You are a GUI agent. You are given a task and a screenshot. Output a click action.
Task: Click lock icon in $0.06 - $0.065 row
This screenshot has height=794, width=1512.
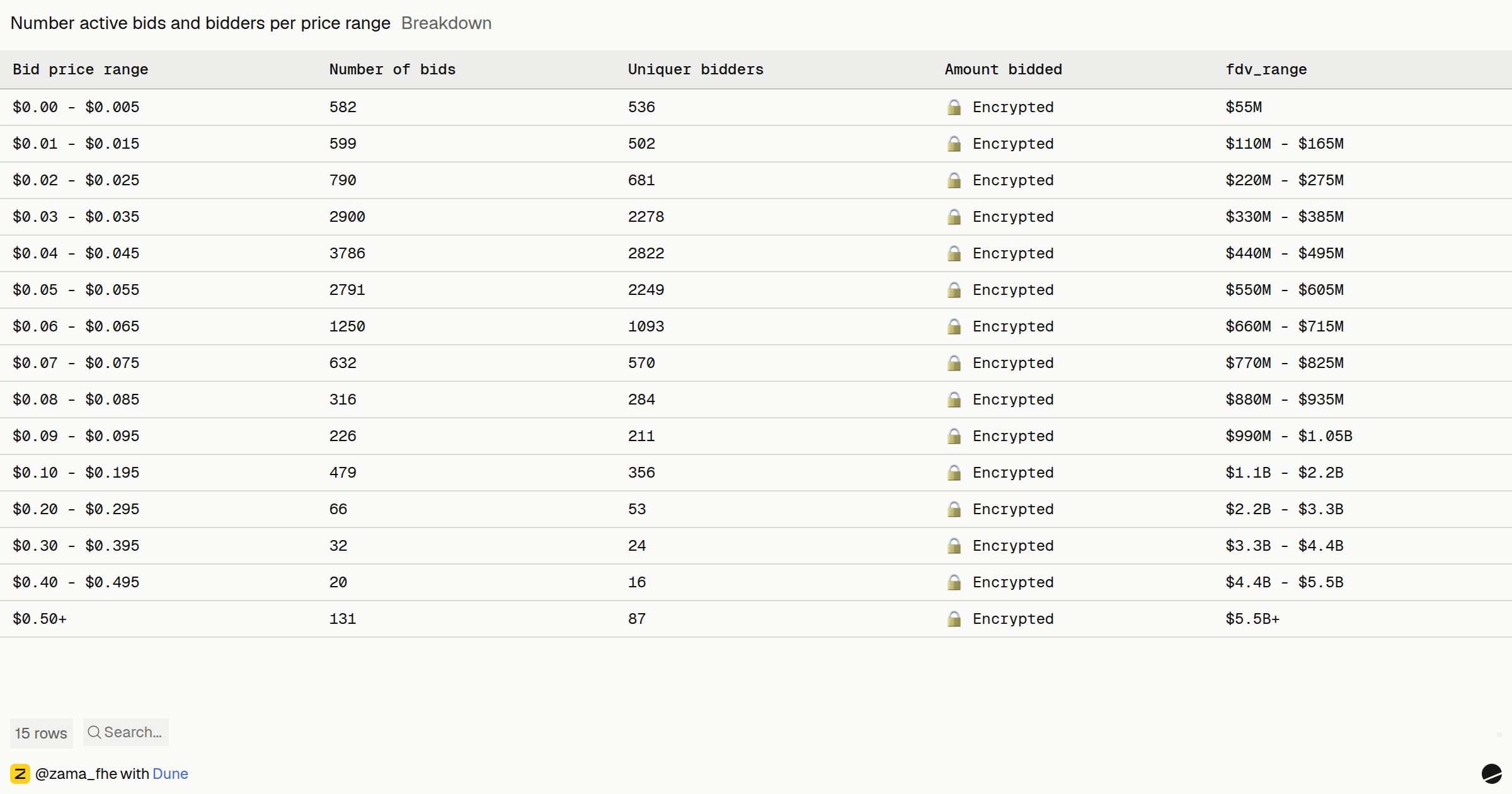(954, 326)
